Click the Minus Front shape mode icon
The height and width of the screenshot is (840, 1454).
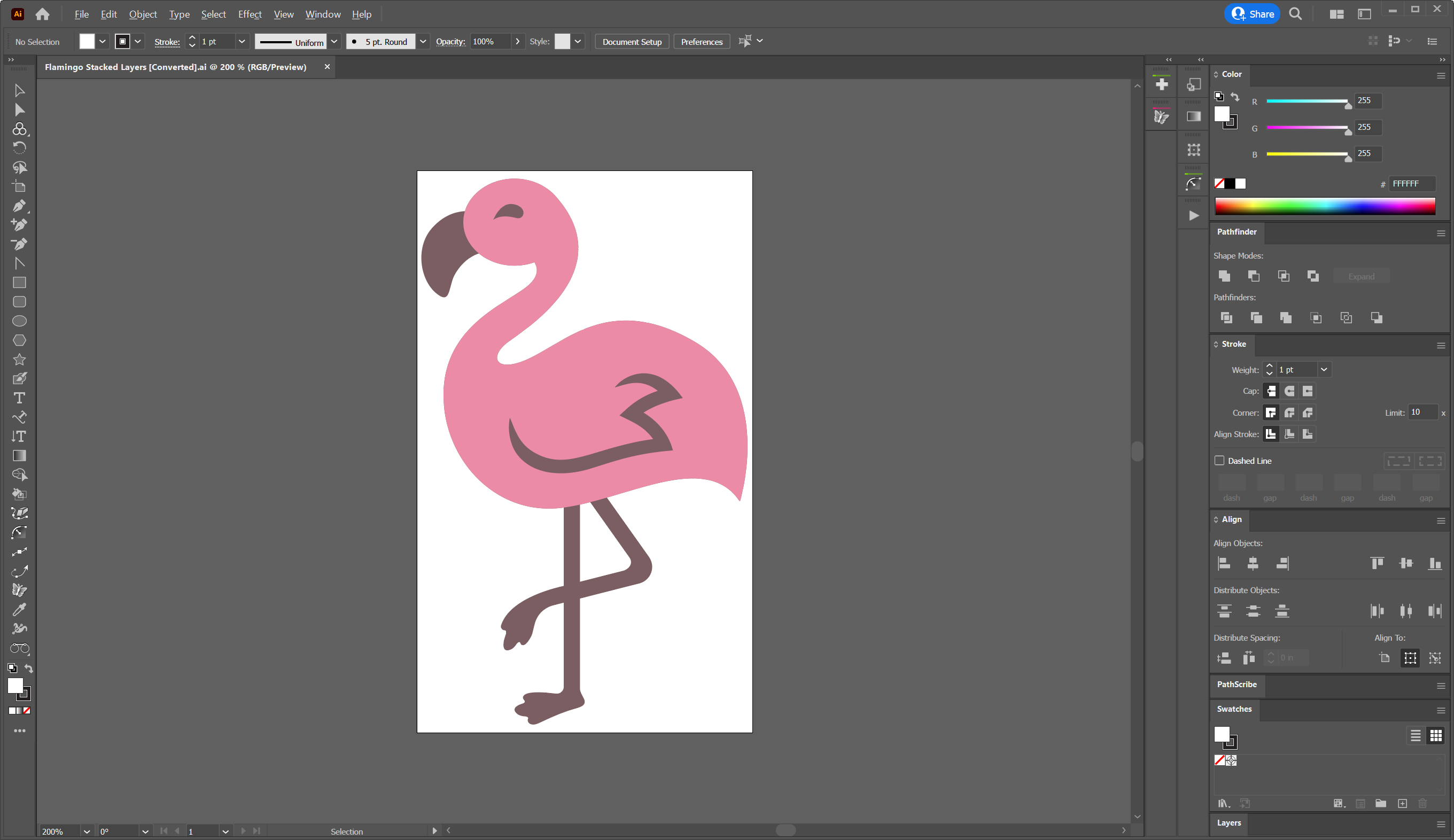pos(1253,276)
